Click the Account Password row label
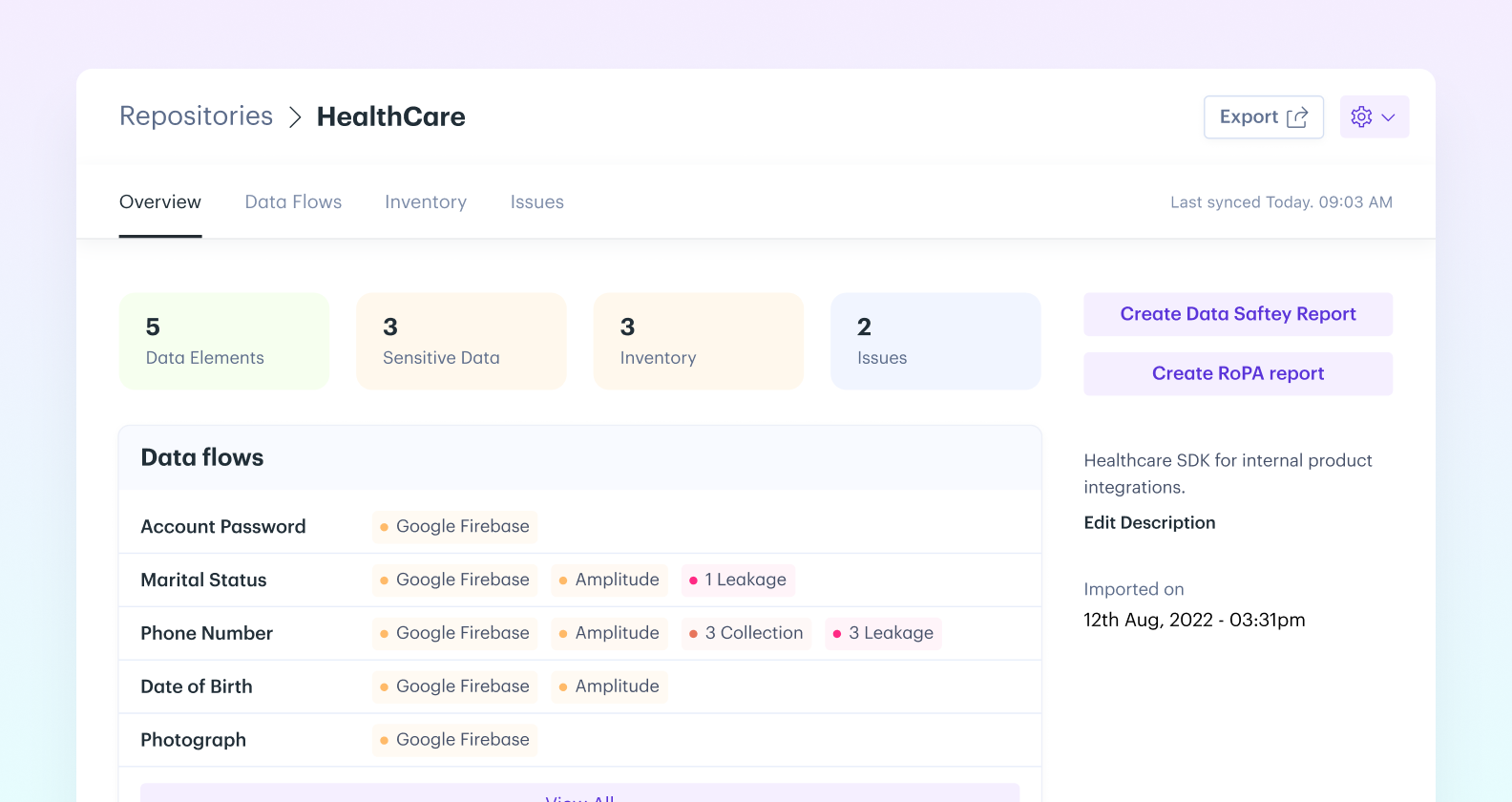This screenshot has width=1512, height=802. pyautogui.click(x=223, y=527)
